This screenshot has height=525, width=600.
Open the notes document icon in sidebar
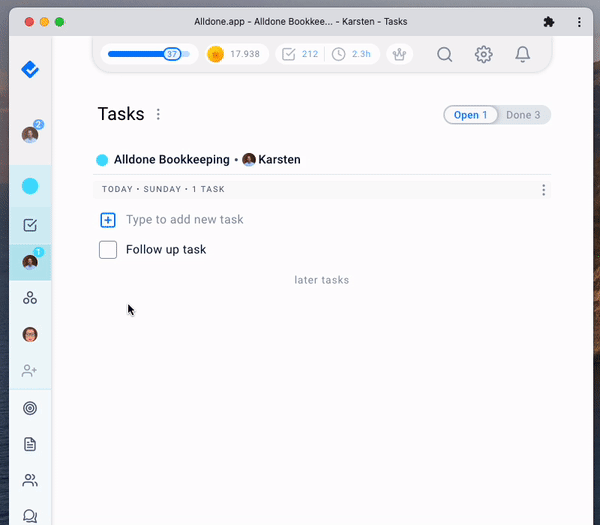(x=30, y=444)
